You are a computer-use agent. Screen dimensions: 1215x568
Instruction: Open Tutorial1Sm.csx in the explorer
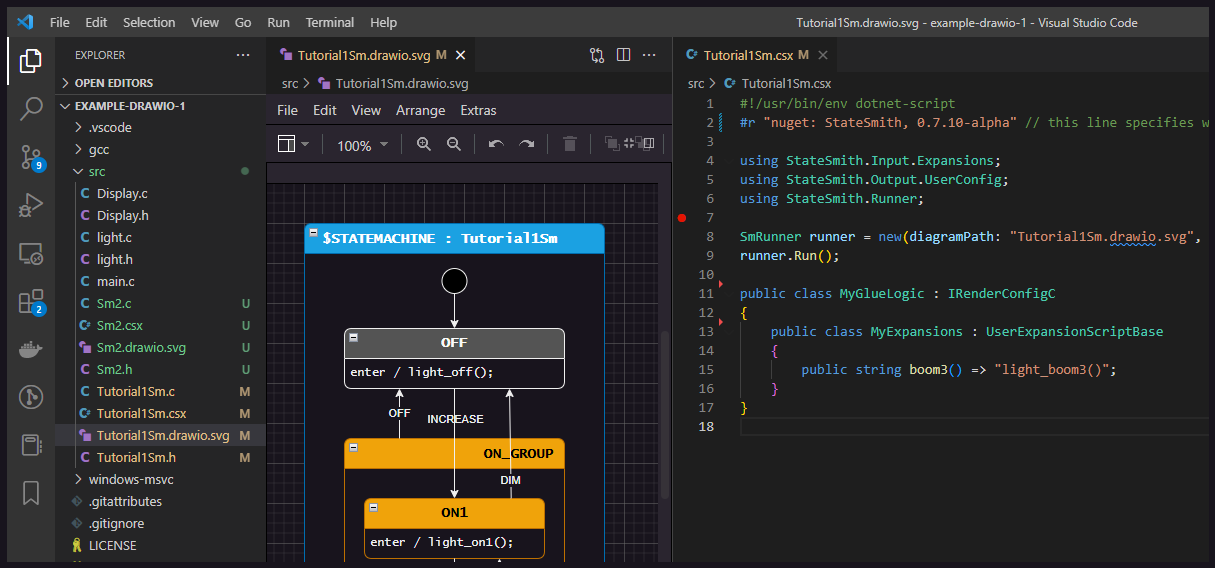[141, 413]
